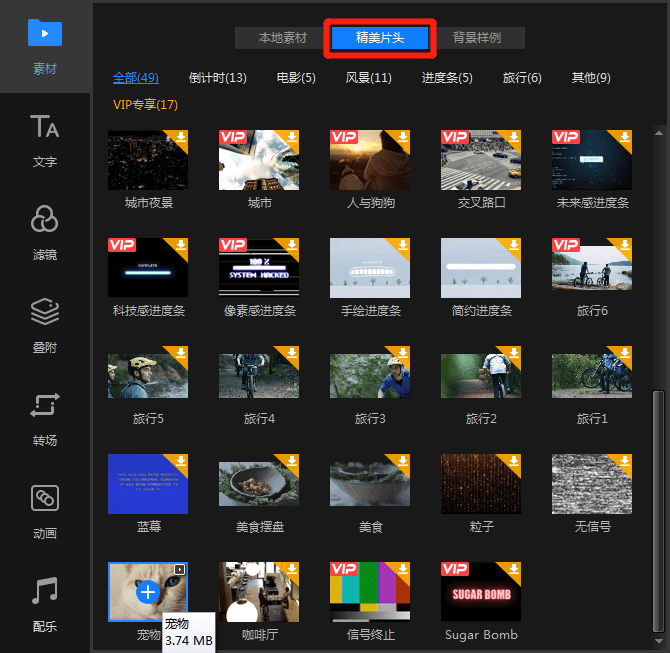Click the 无信号 label text
This screenshot has height=653, width=670.
(593, 527)
